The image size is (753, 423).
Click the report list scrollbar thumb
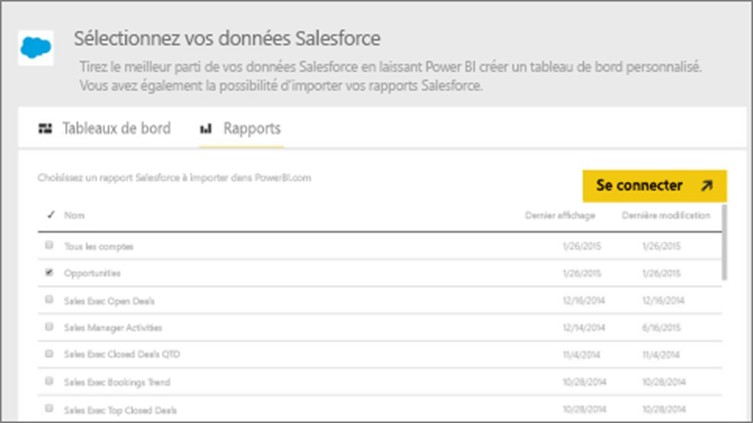pos(724,242)
